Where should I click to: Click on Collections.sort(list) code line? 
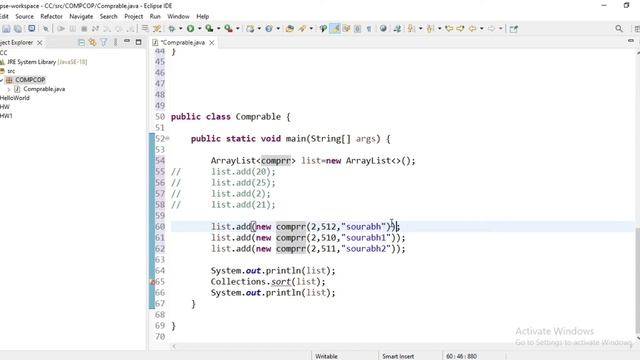[268, 282]
